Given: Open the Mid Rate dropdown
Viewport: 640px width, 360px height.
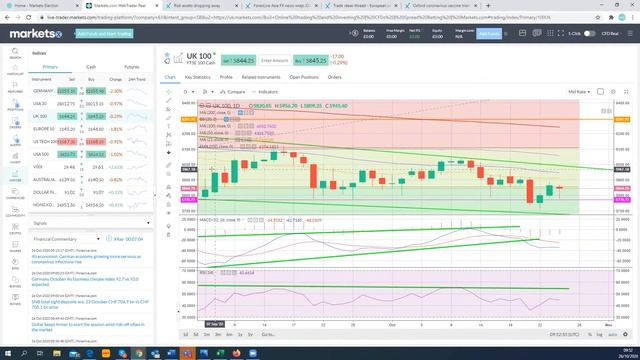Looking at the screenshot, I should point(579,92).
